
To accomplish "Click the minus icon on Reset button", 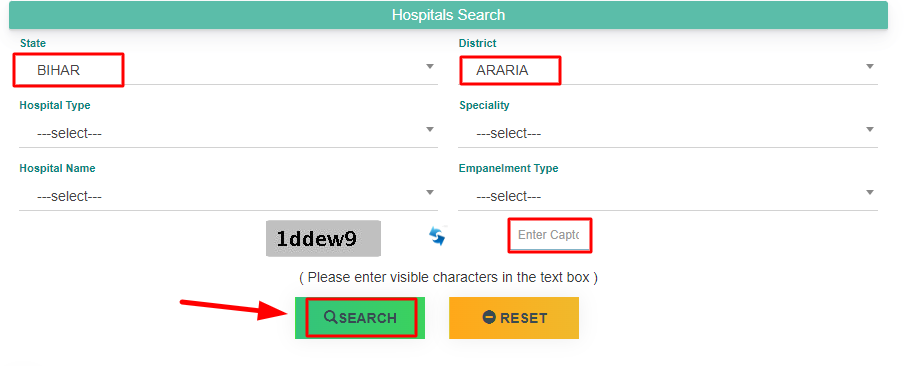I will point(489,317).
